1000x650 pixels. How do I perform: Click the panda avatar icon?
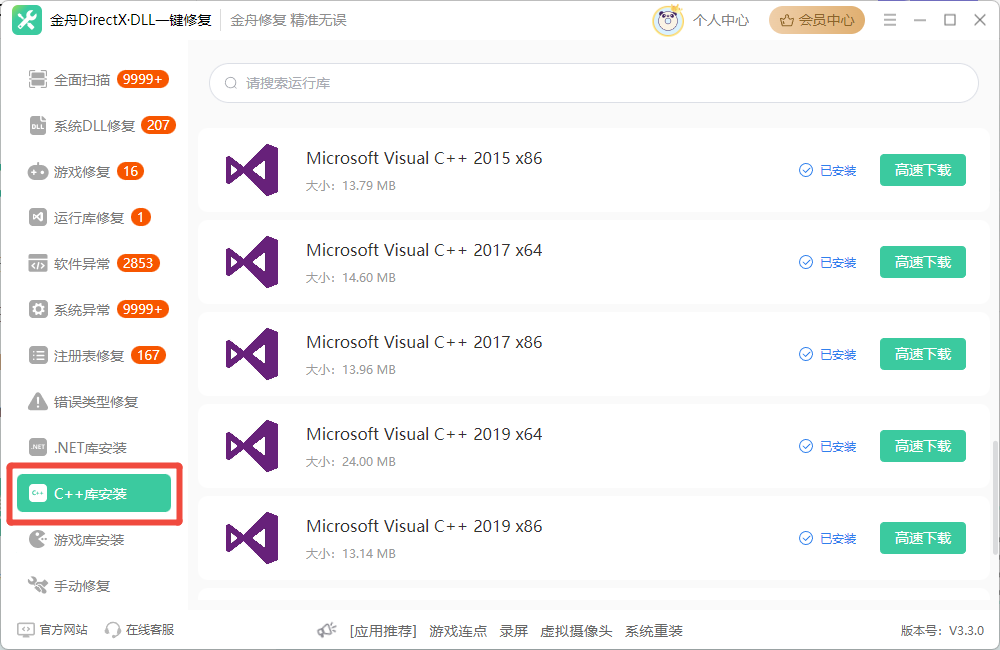pos(668,20)
